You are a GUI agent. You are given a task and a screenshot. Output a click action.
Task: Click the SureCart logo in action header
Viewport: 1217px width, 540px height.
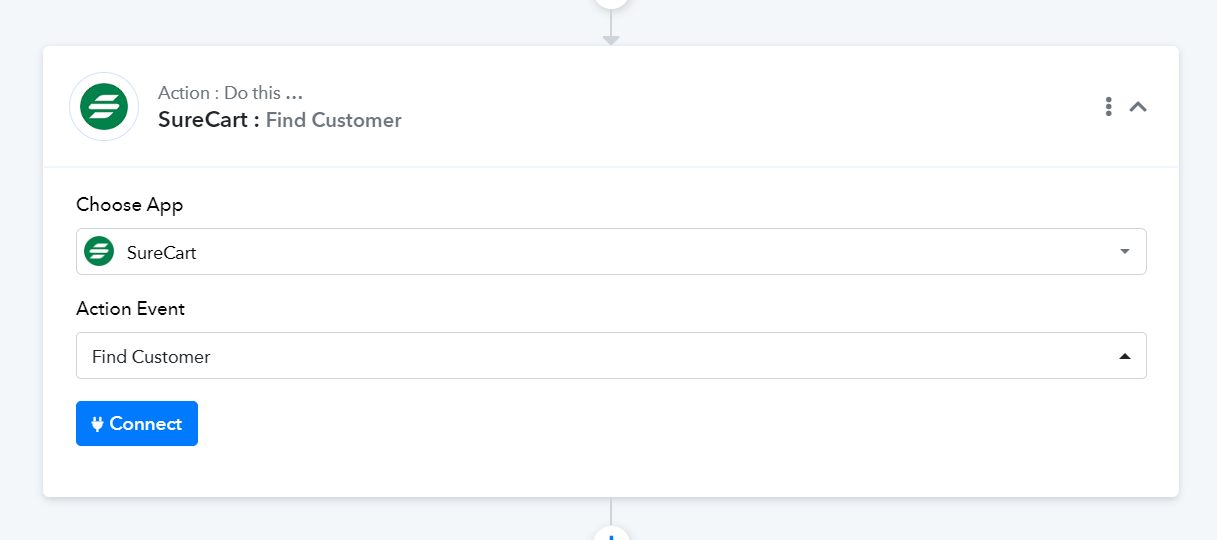click(104, 106)
